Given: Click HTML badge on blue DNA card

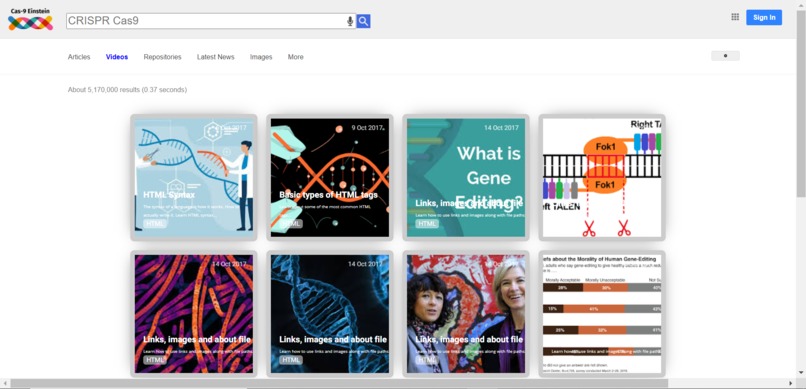Looking at the screenshot, I should pyautogui.click(x=291, y=360).
